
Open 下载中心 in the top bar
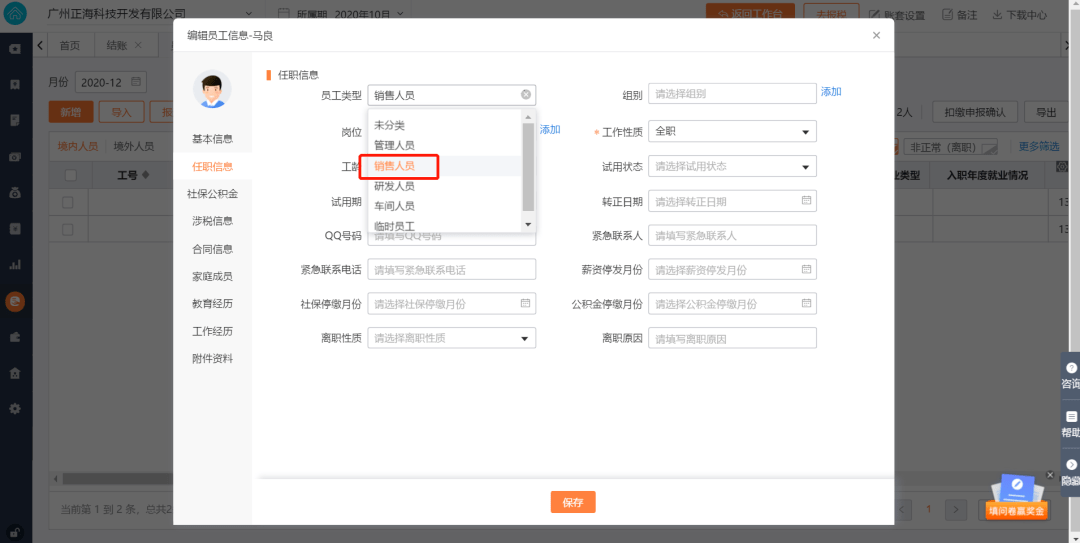coord(1020,14)
